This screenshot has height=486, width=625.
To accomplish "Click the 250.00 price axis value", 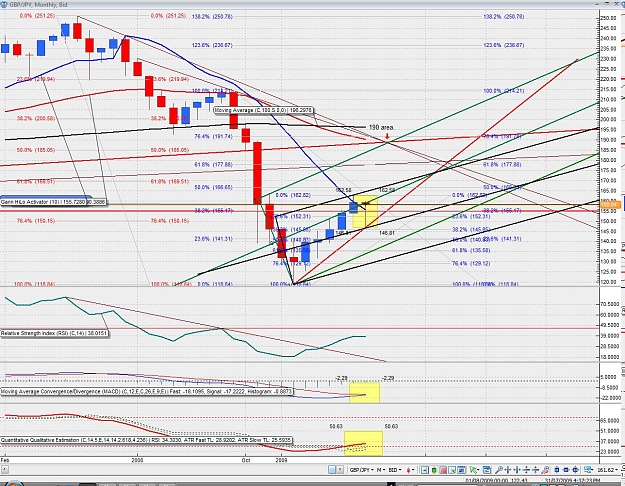I will pos(608,18).
